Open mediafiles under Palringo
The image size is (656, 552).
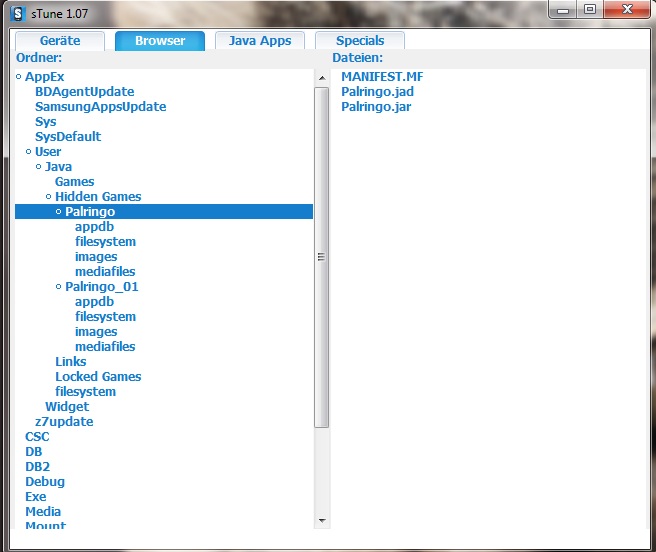click(x=105, y=272)
